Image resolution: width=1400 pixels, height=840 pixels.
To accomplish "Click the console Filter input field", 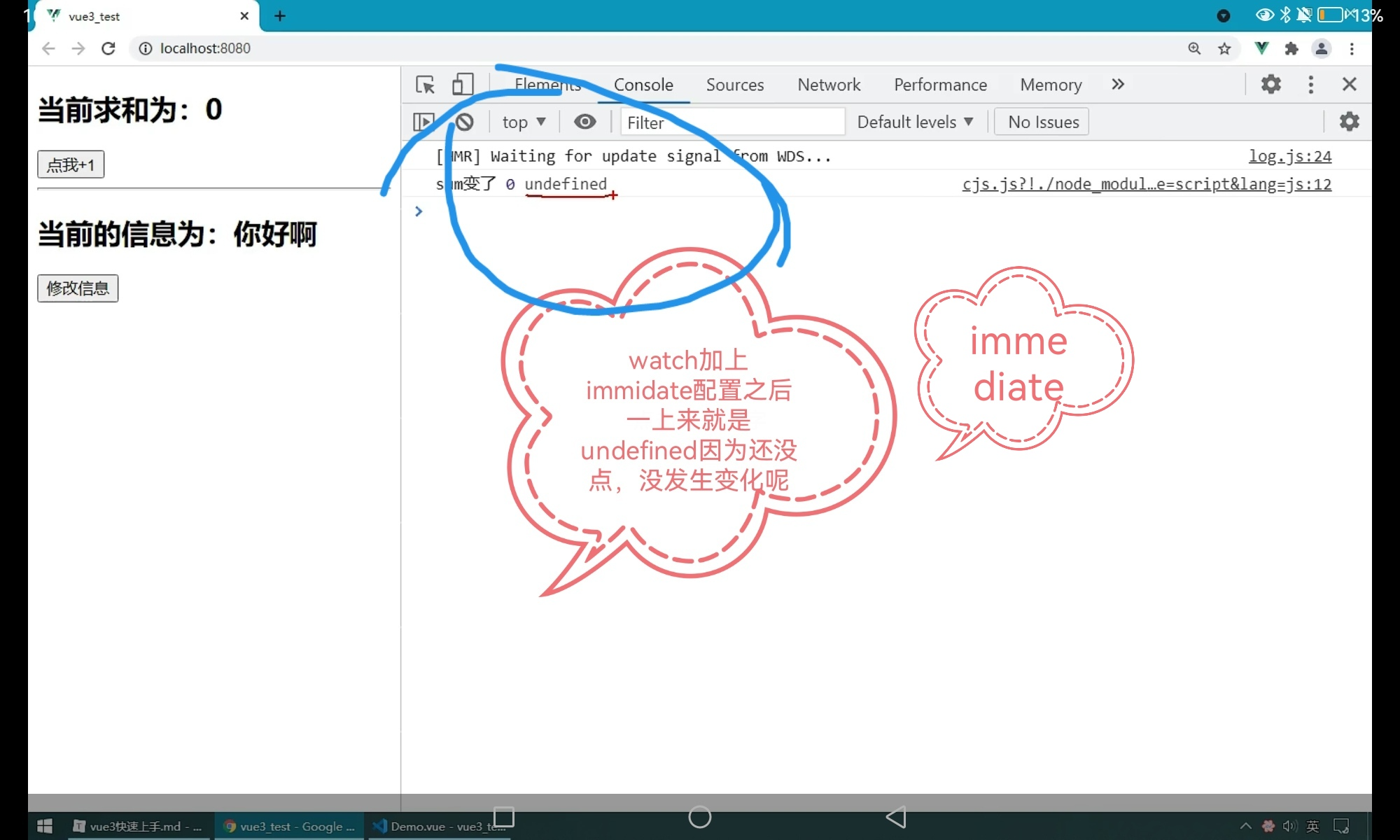I will 731,122.
